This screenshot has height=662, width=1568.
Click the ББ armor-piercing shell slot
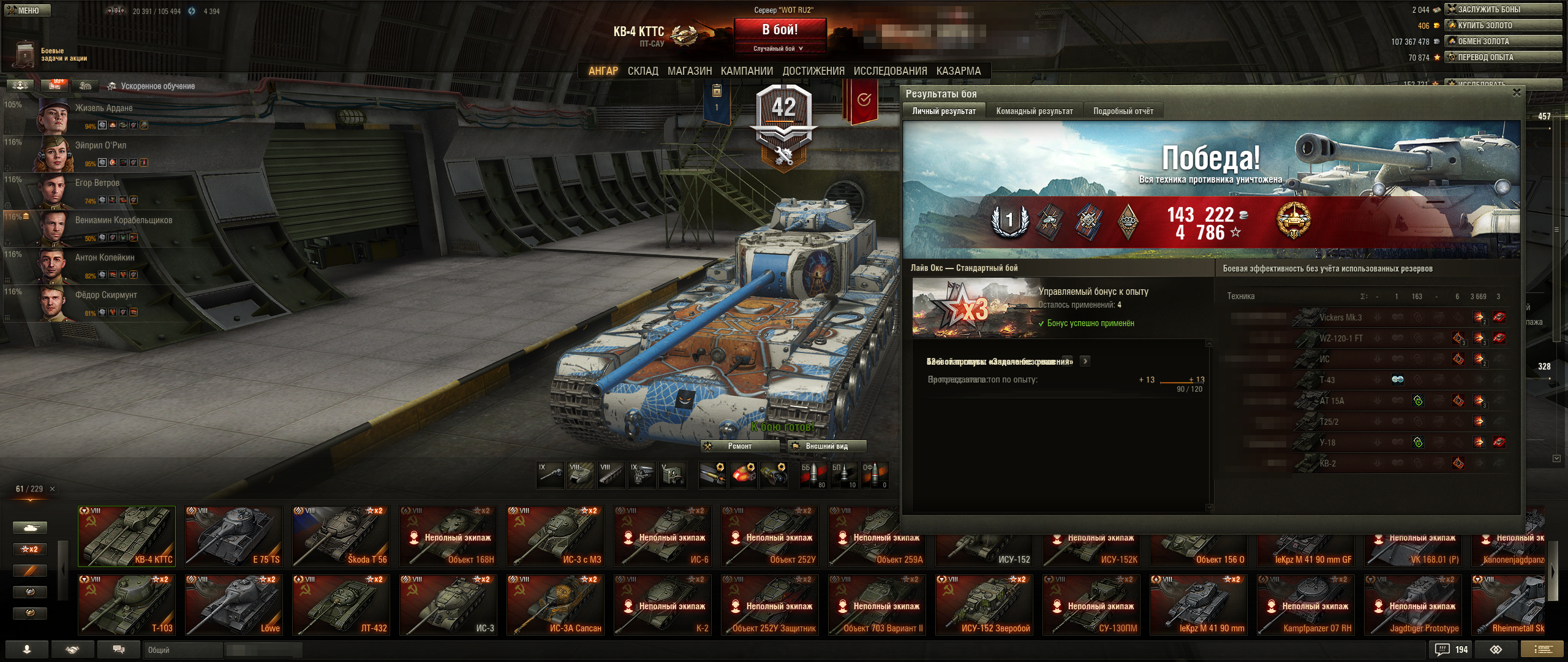tap(813, 476)
